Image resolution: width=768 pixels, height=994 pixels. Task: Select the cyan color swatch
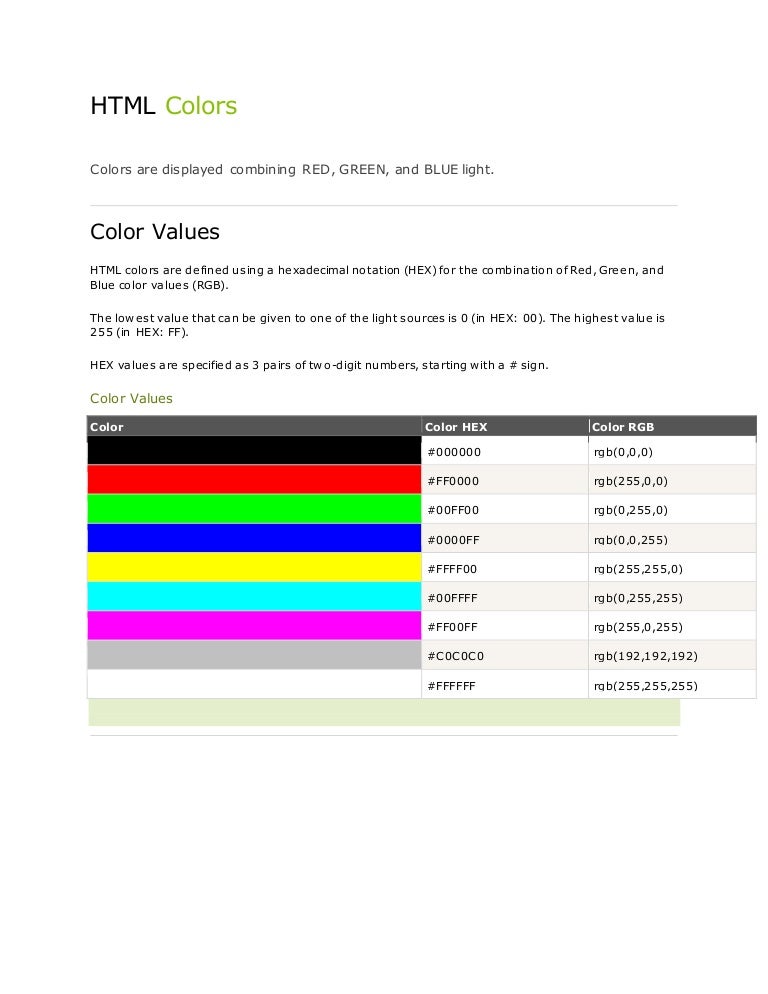point(254,597)
